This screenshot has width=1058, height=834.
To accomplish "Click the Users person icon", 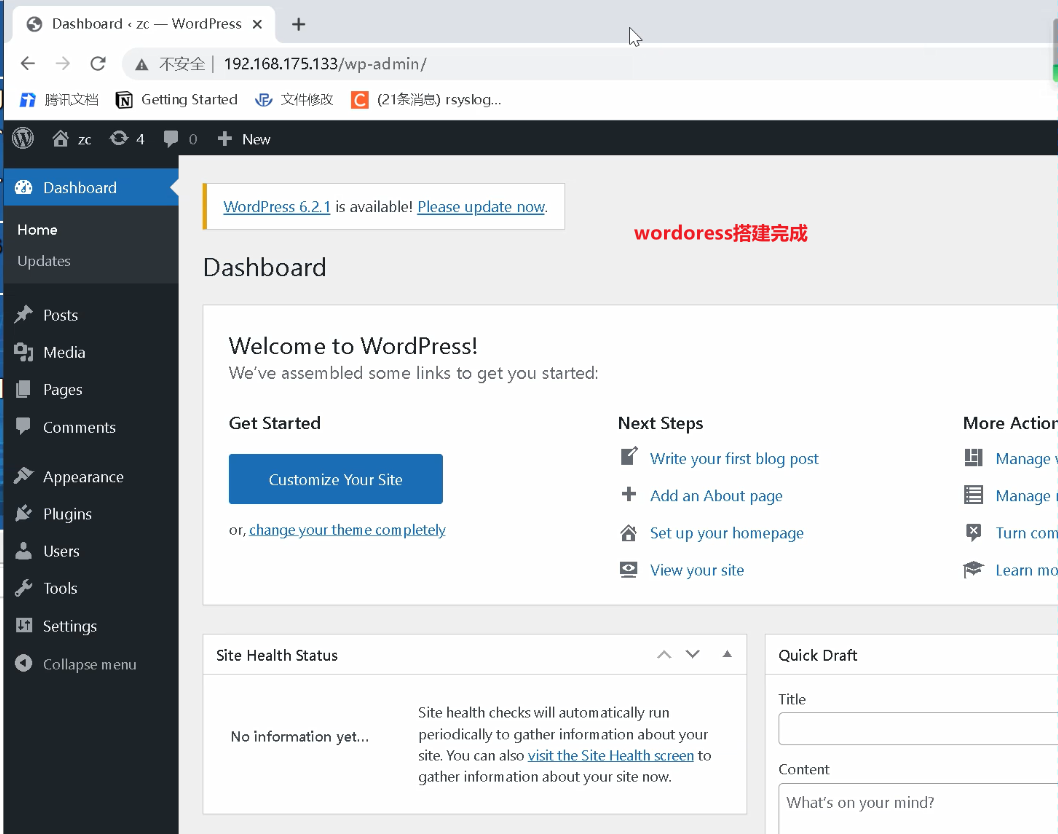I will click(24, 550).
